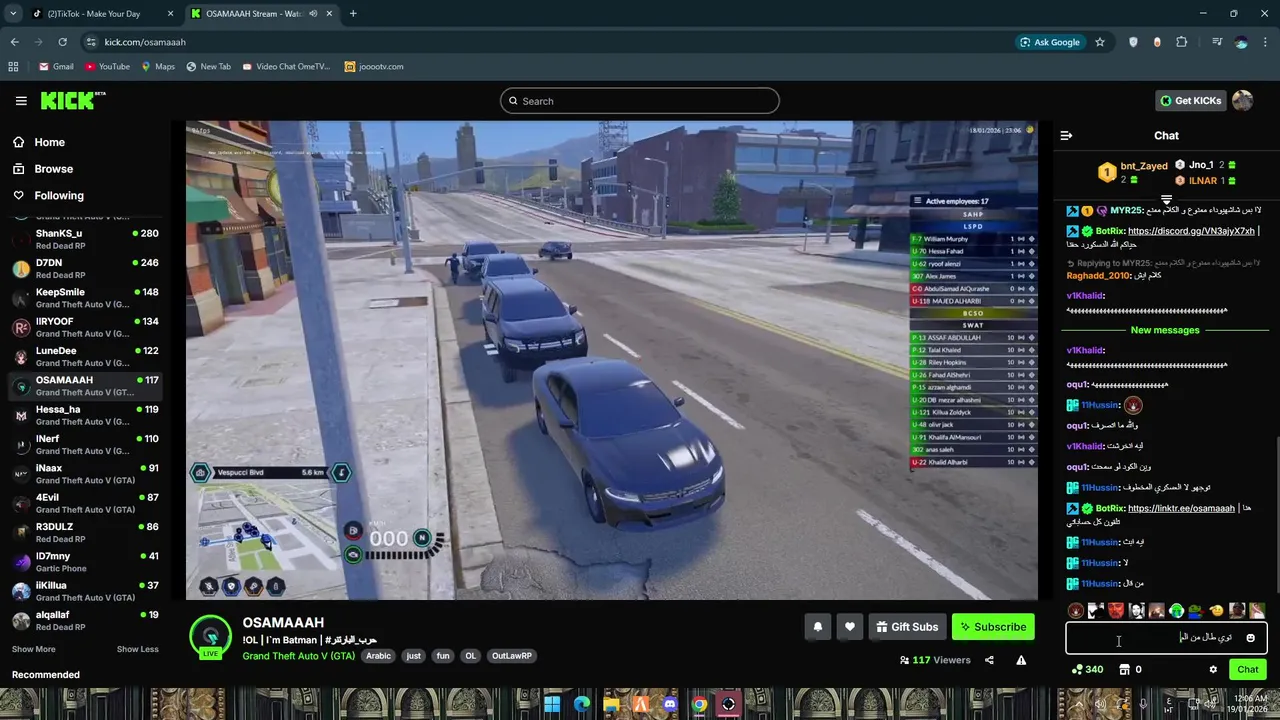Expand the chat leaderboard chevron
The height and width of the screenshot is (720, 1280).
click(x=1166, y=200)
